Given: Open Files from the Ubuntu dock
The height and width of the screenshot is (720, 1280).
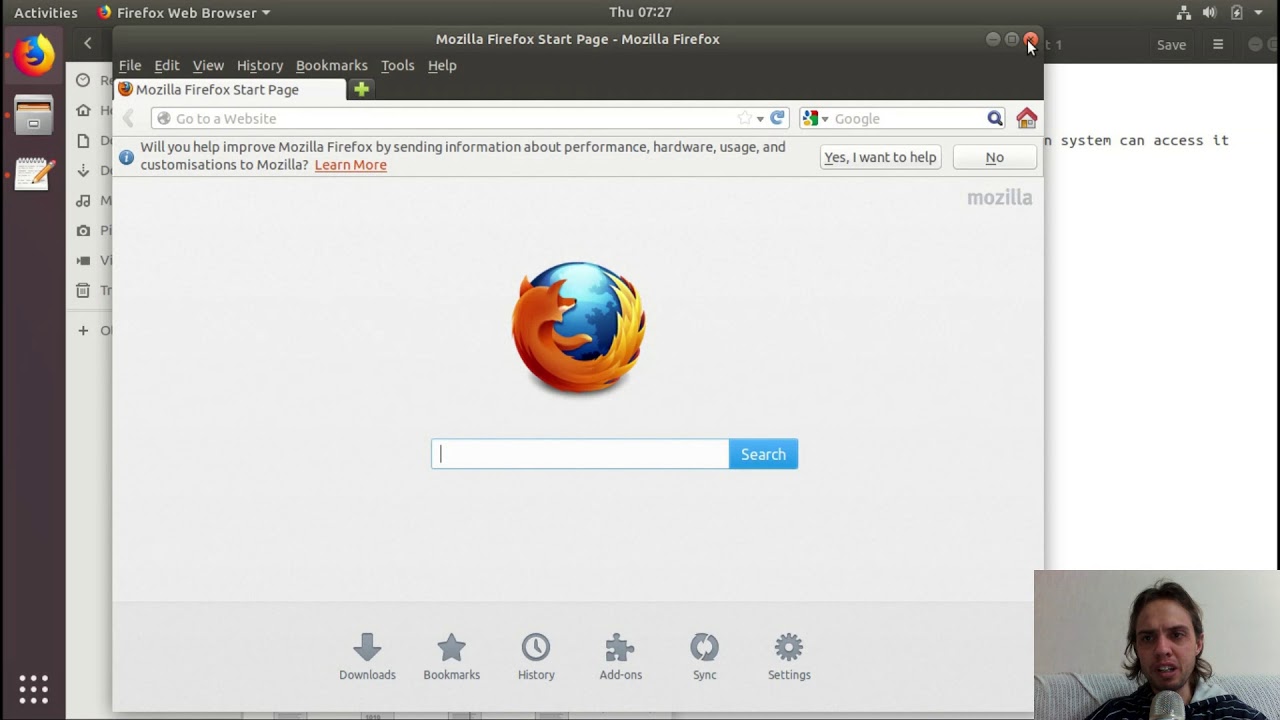Looking at the screenshot, I should 33,116.
